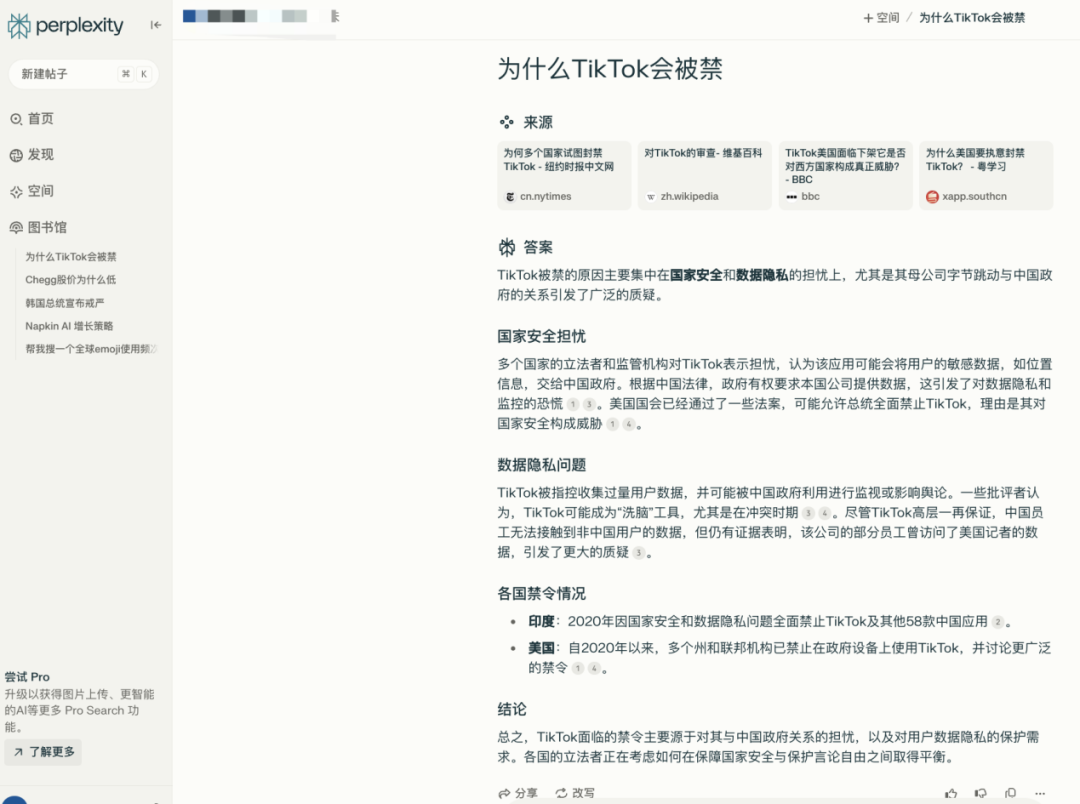Click the 分享 share icon button
The height and width of the screenshot is (804, 1080).
pyautogui.click(x=518, y=793)
